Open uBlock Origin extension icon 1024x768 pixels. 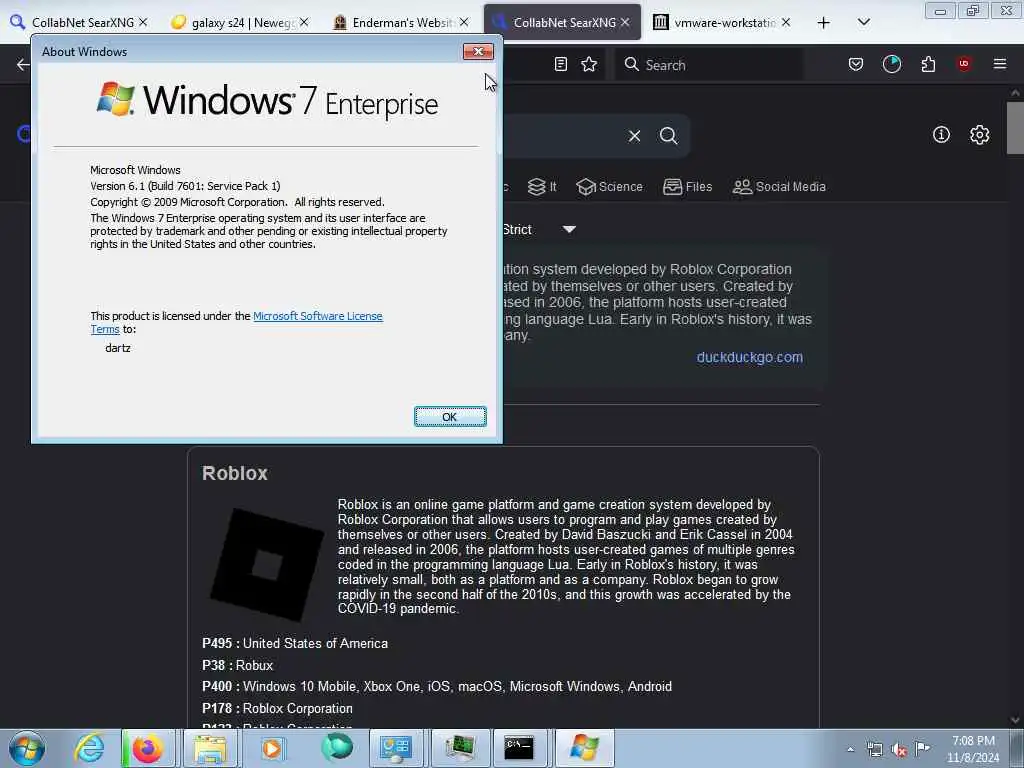(964, 64)
